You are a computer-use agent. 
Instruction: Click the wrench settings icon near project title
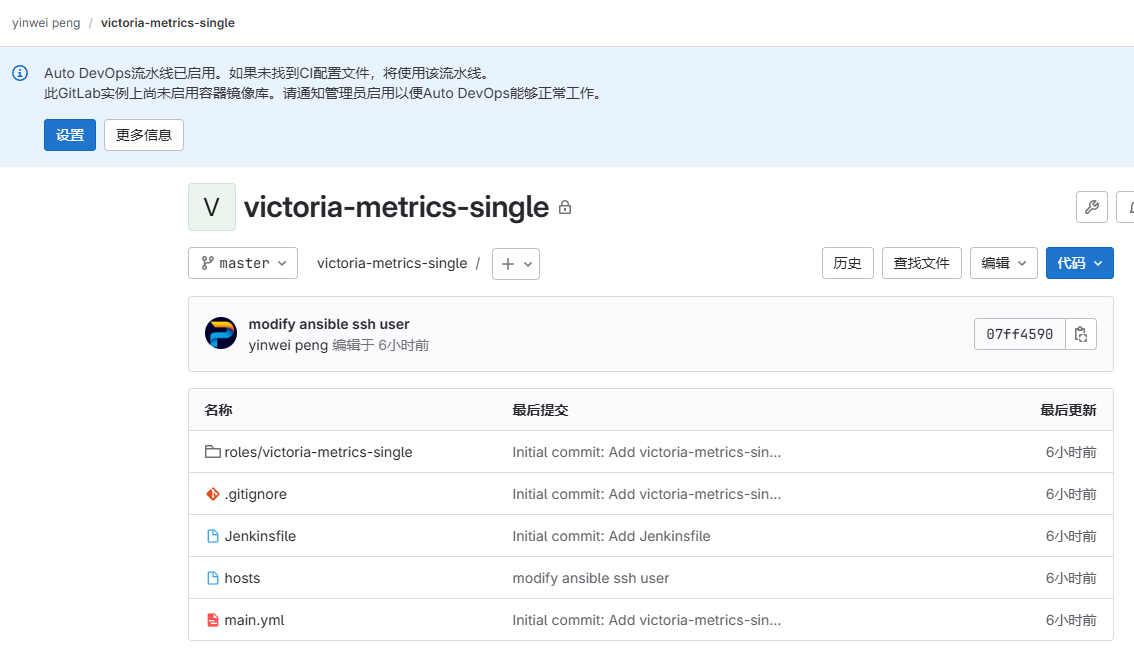tap(1091, 207)
